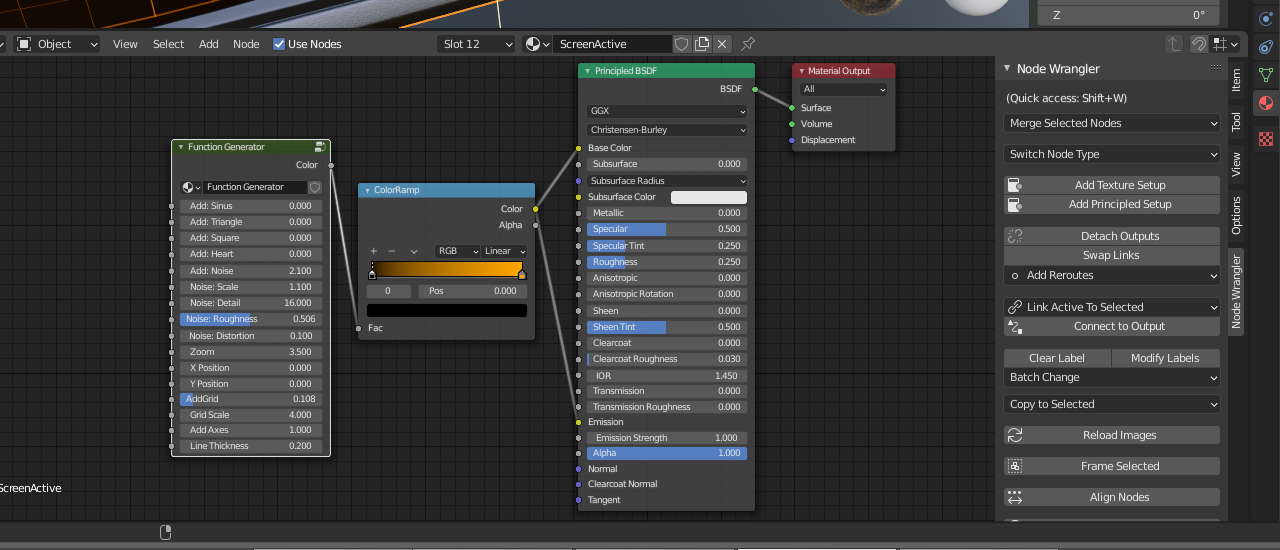Unlink the ScreenActive material with the X icon
Viewport: 1280px width, 550px height.
pos(722,44)
